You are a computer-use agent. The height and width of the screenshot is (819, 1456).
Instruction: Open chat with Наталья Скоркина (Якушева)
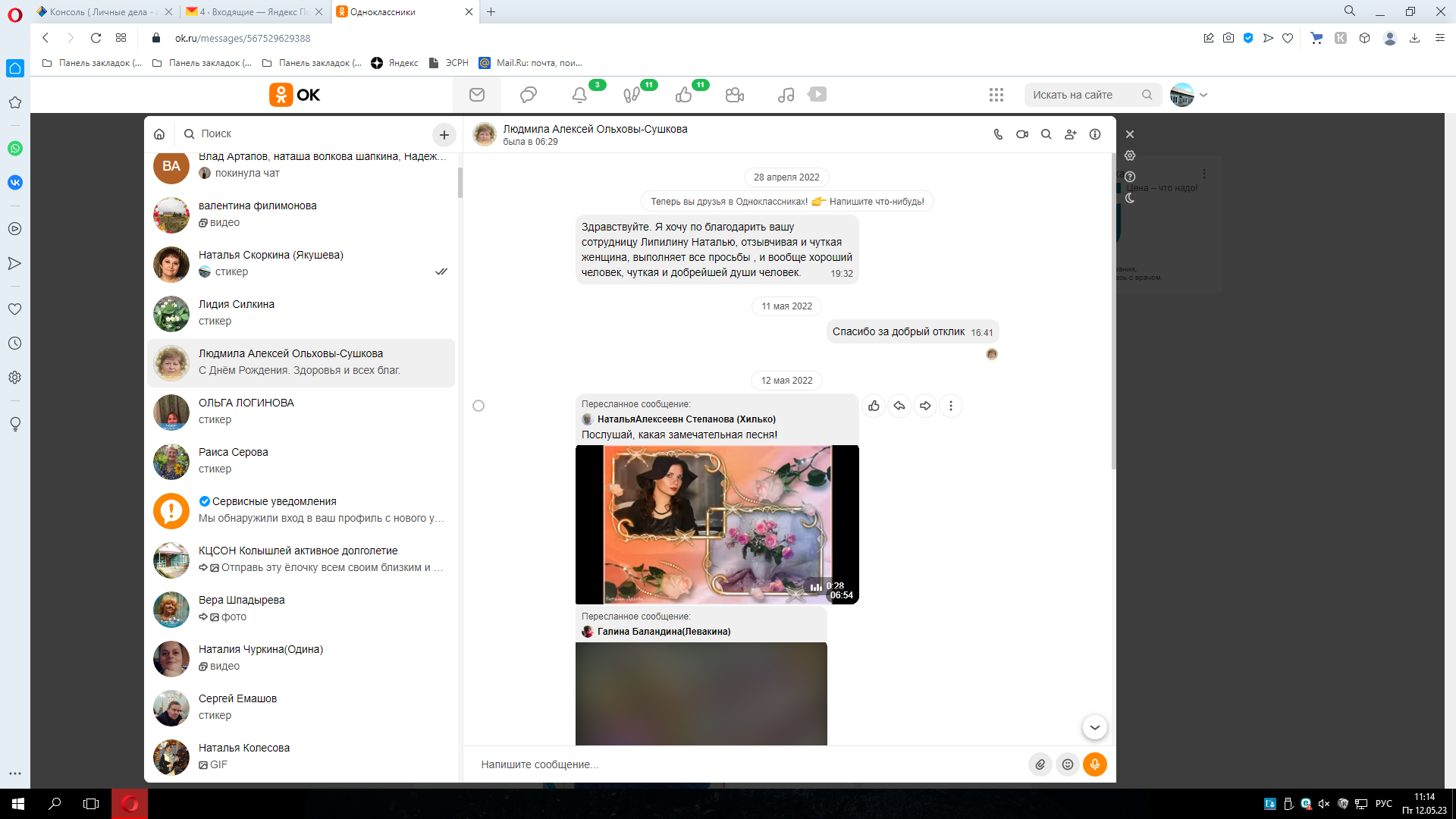click(x=301, y=264)
